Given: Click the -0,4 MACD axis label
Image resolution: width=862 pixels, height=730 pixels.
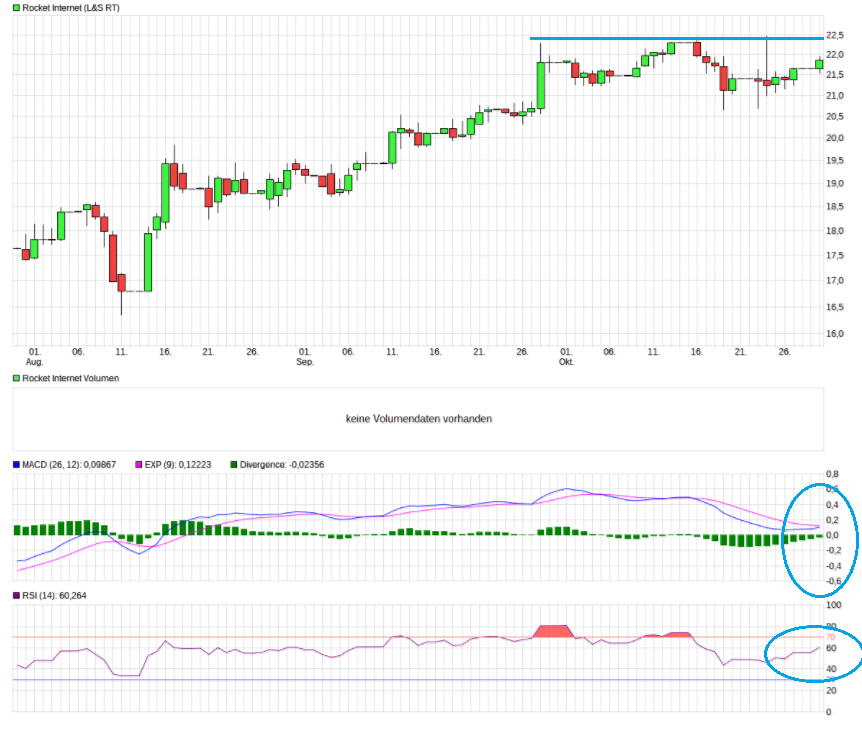Looking at the screenshot, I should click(x=833, y=566).
